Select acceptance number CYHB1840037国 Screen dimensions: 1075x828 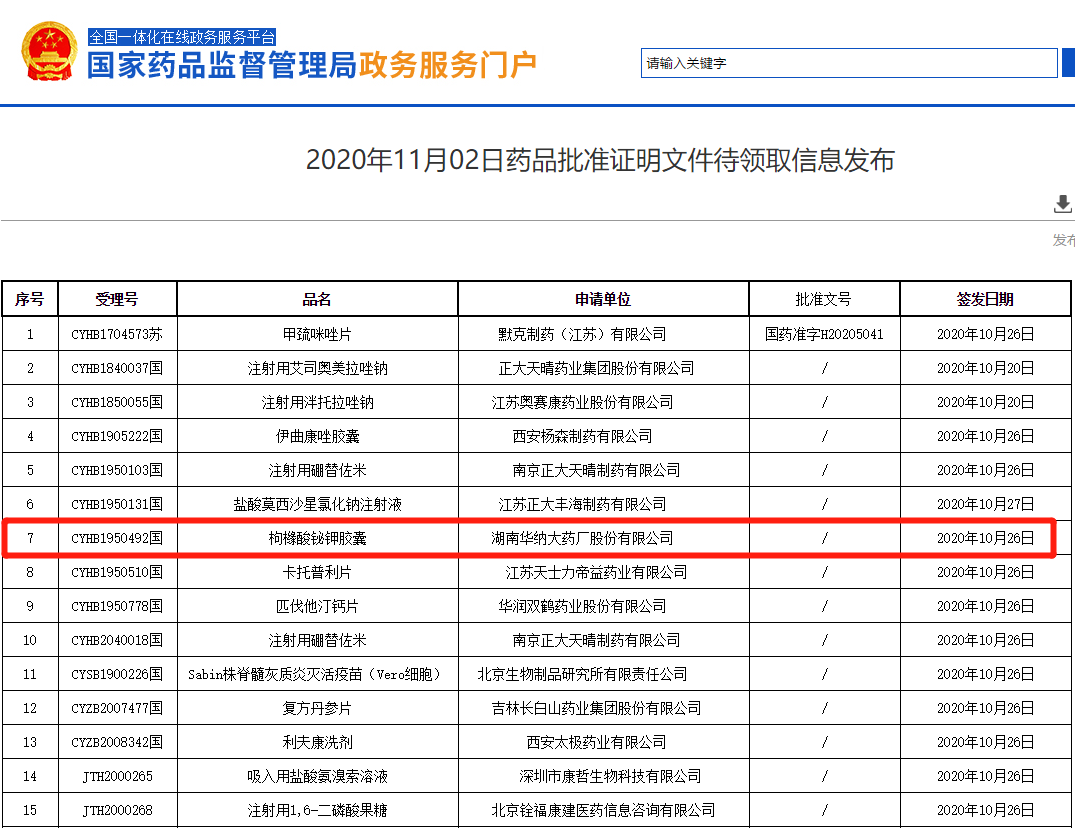click(117, 369)
